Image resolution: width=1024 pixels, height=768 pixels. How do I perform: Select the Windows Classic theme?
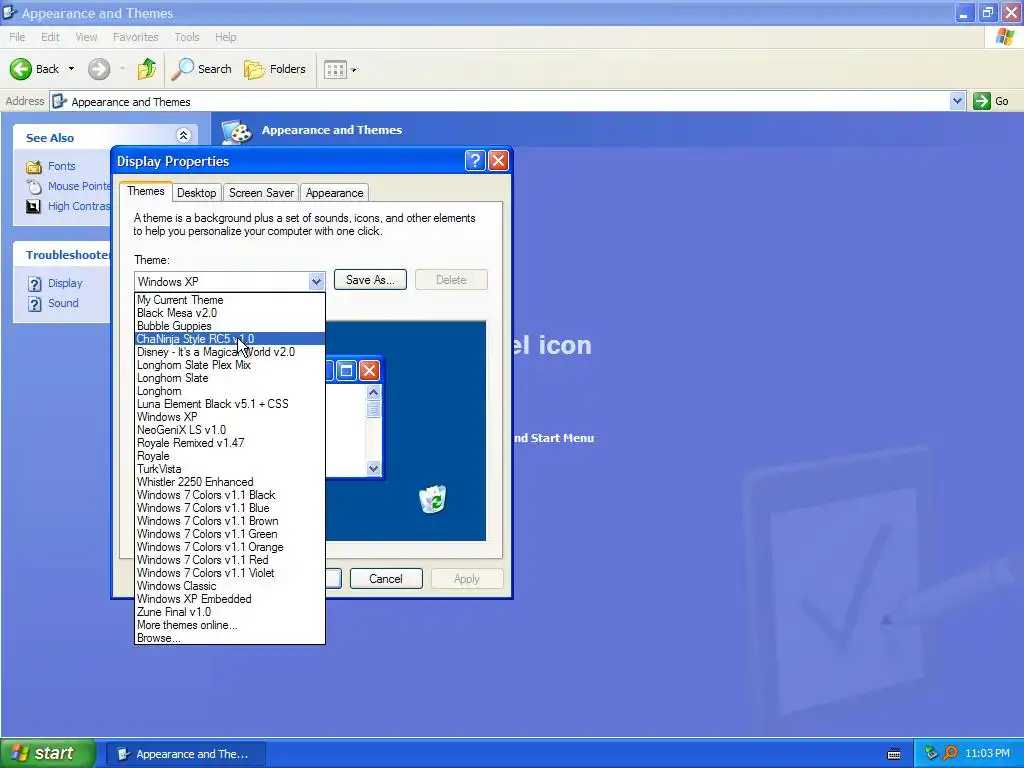(x=229, y=586)
